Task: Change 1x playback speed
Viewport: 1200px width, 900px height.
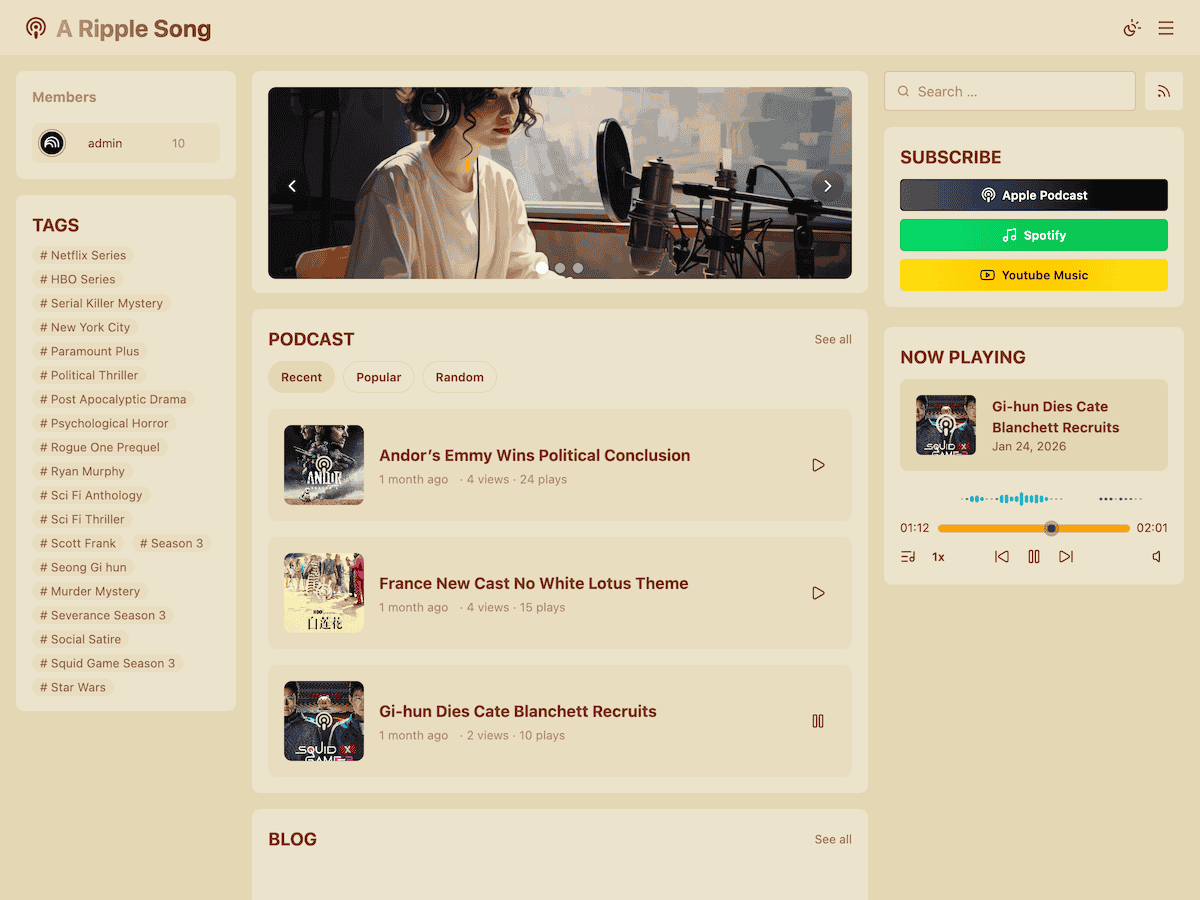Action: pos(938,557)
